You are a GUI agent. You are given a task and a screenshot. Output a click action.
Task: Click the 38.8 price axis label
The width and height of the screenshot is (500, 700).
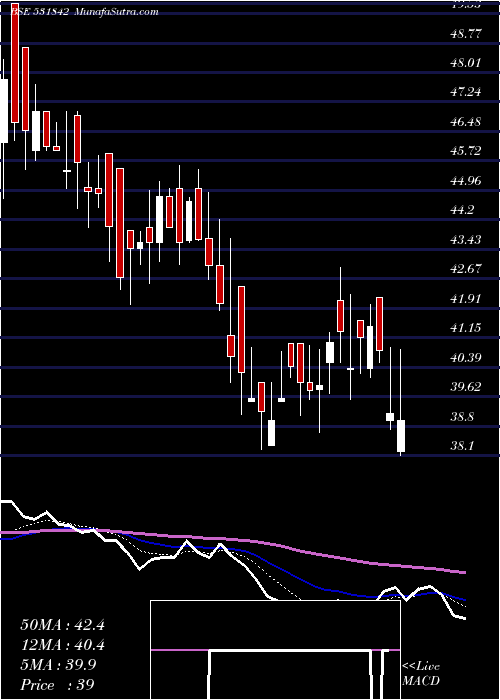[x=462, y=417]
